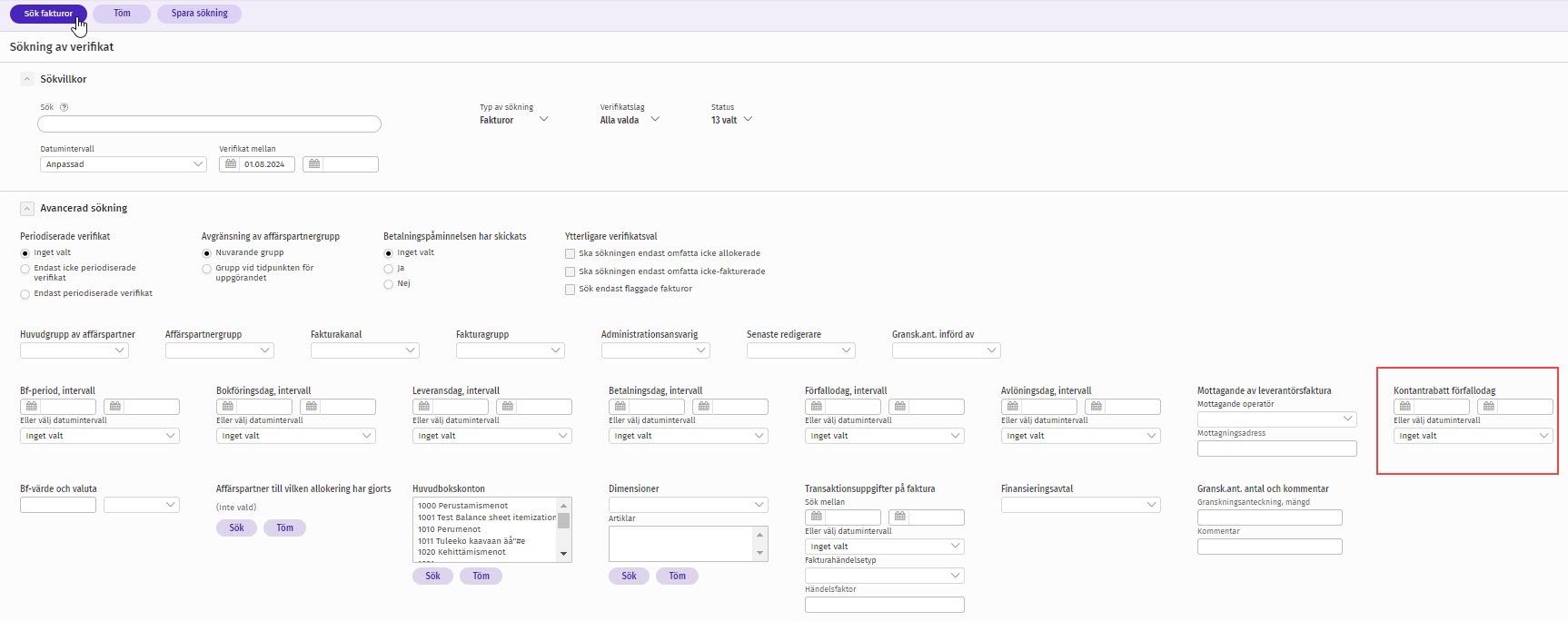Select Nuvarande grupp radio button
Image resolution: width=1568 pixels, height=621 pixels.
pyautogui.click(x=207, y=253)
